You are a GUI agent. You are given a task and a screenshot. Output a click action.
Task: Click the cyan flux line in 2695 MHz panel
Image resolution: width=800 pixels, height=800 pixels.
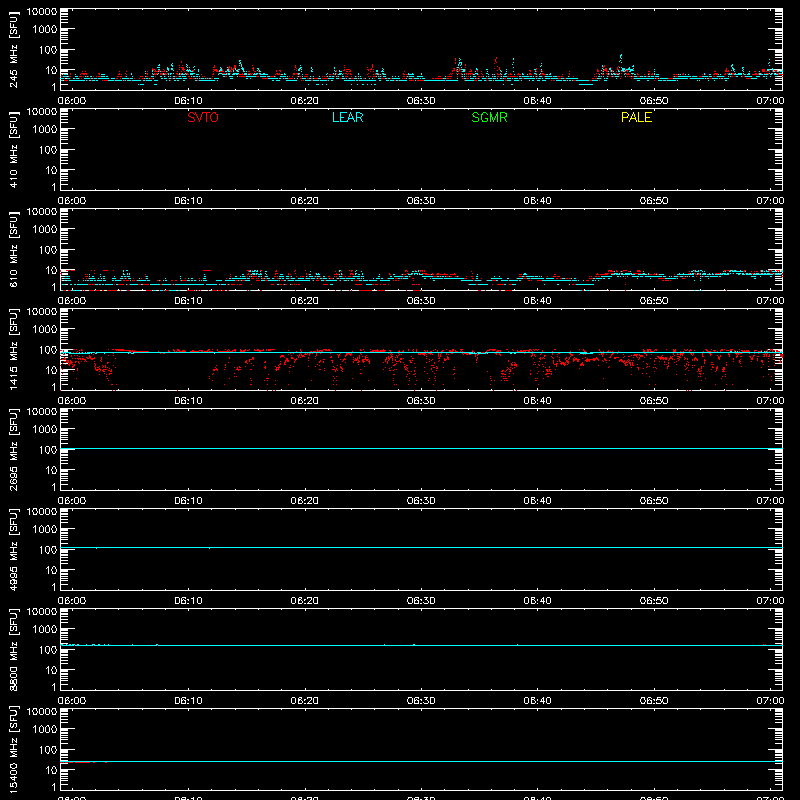[421, 449]
